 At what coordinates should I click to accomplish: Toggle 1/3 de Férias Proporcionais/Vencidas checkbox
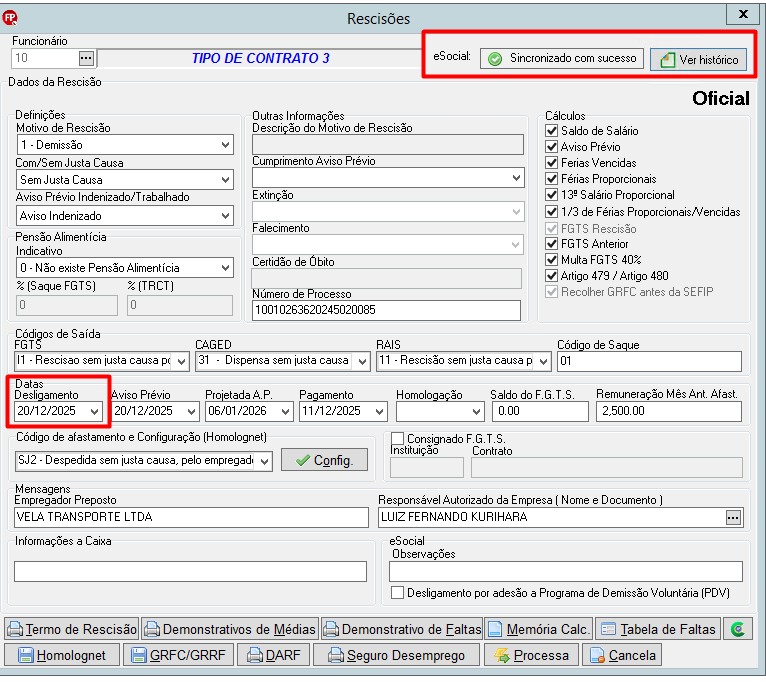[x=552, y=212]
